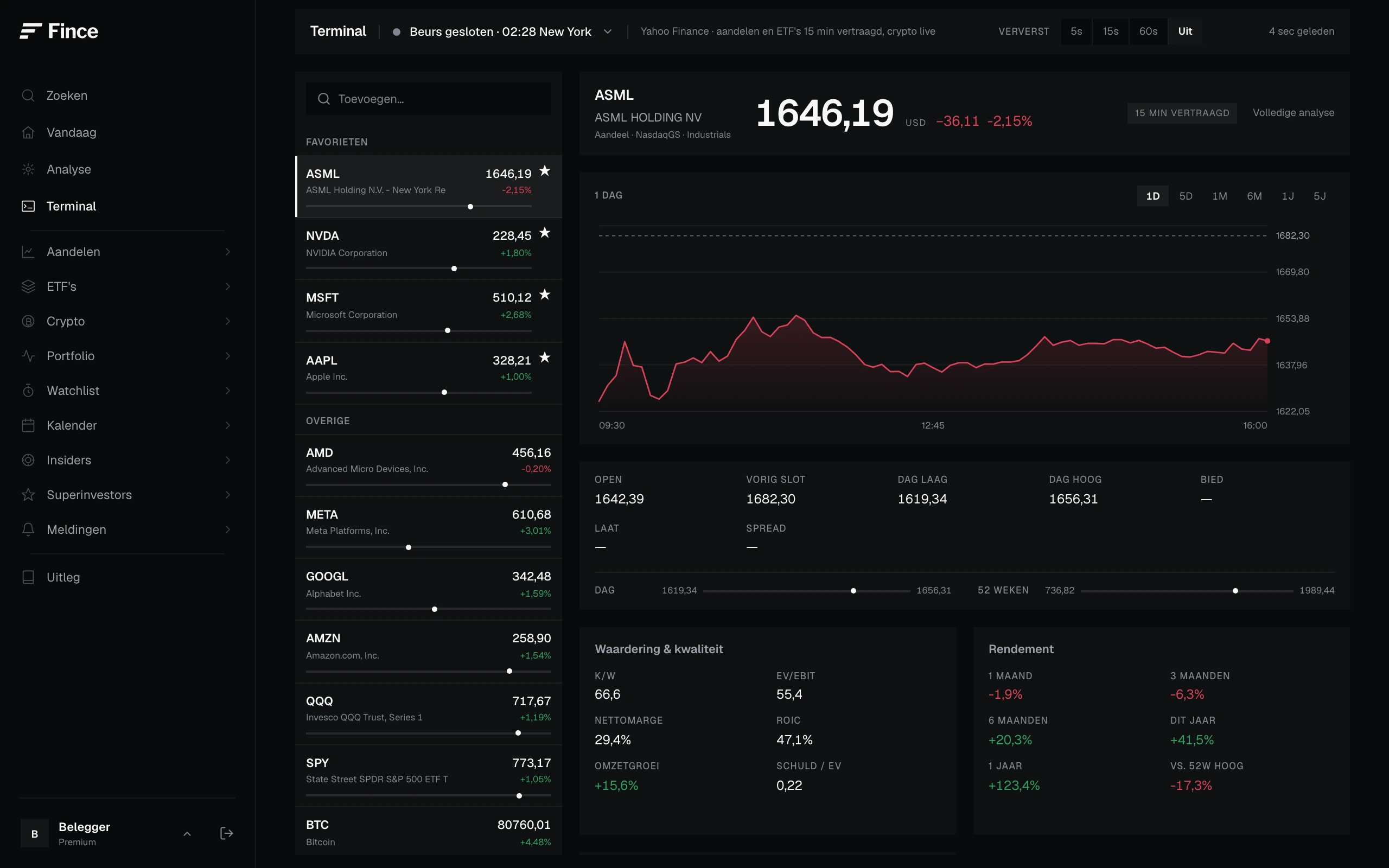Select QQQ in the watchlist
Viewport: 1389px width, 868px height.
click(428, 714)
